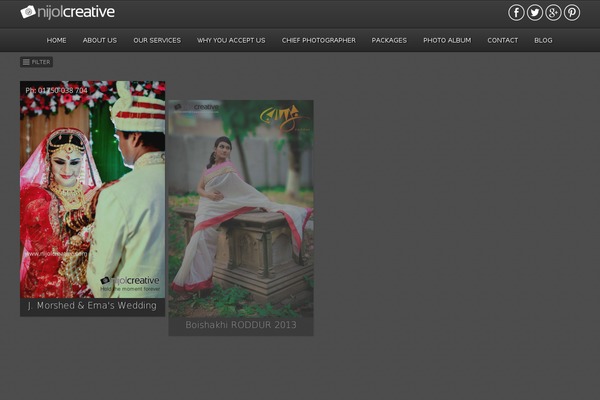Open the wedding couple album thumbnail
The height and width of the screenshot is (400, 600).
point(93,189)
